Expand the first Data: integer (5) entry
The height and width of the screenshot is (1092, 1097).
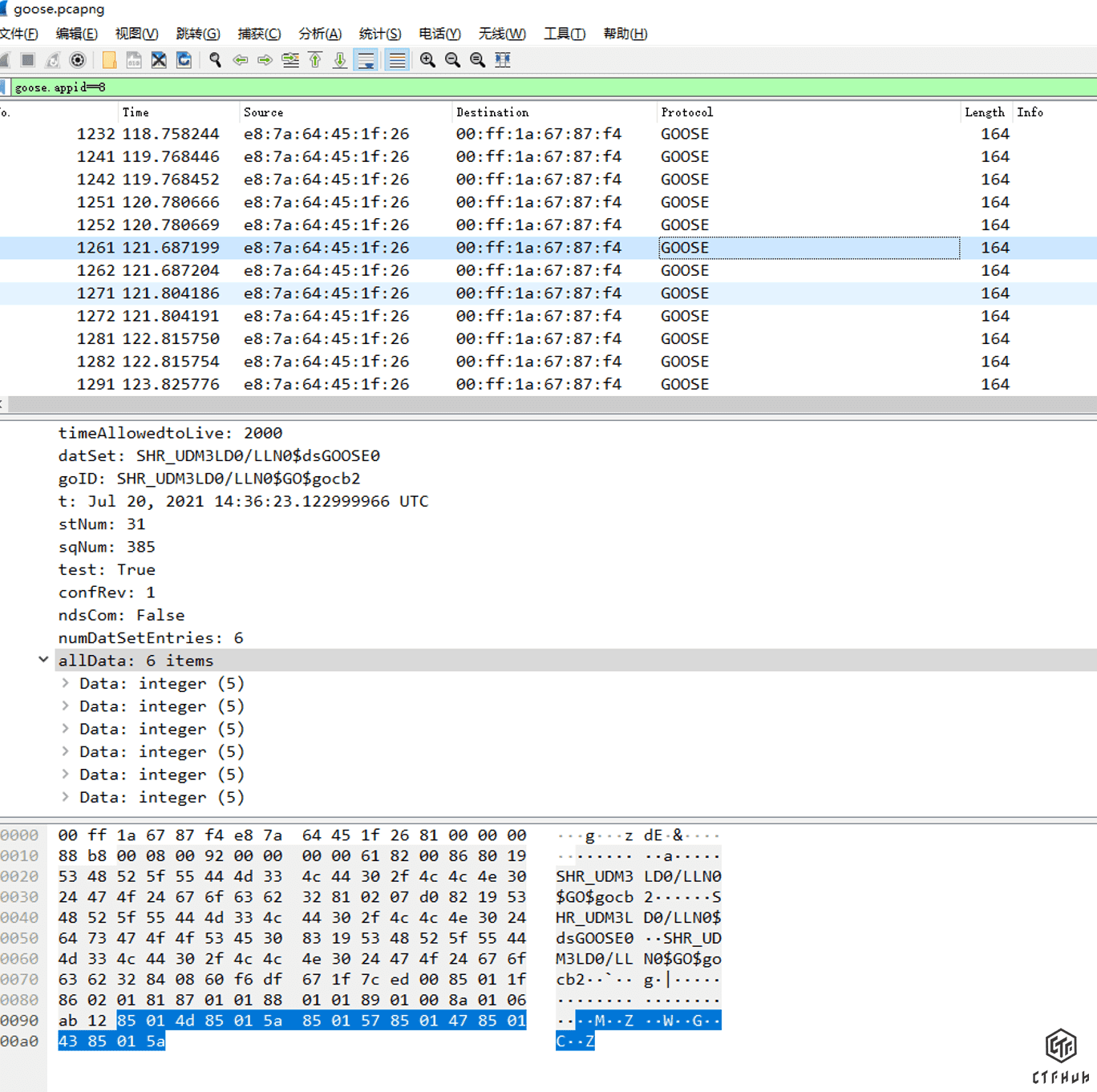coord(65,684)
